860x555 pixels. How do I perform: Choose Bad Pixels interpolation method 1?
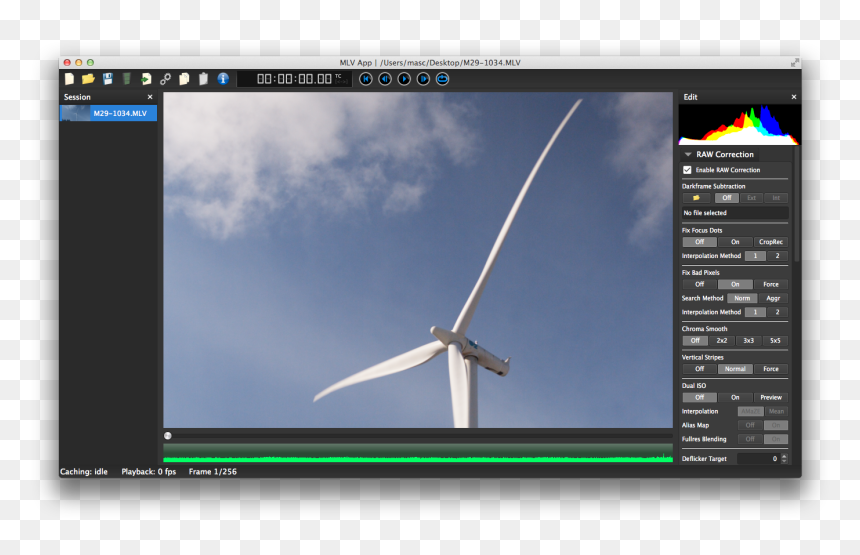(755, 312)
